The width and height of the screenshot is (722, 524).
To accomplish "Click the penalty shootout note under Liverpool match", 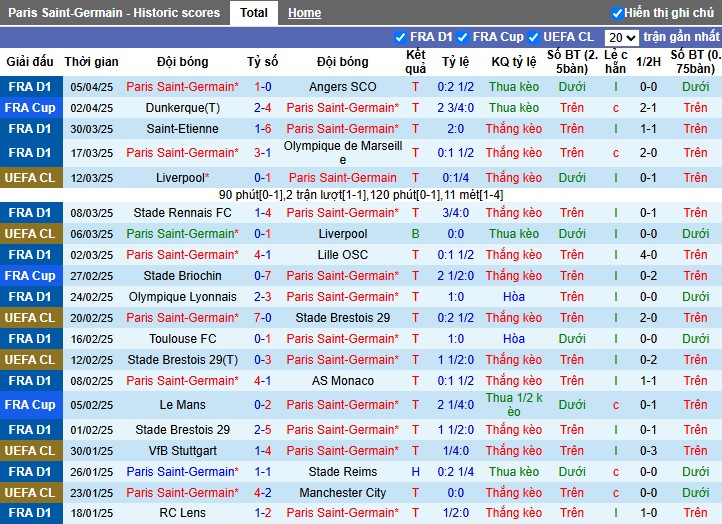I will (x=361, y=195).
